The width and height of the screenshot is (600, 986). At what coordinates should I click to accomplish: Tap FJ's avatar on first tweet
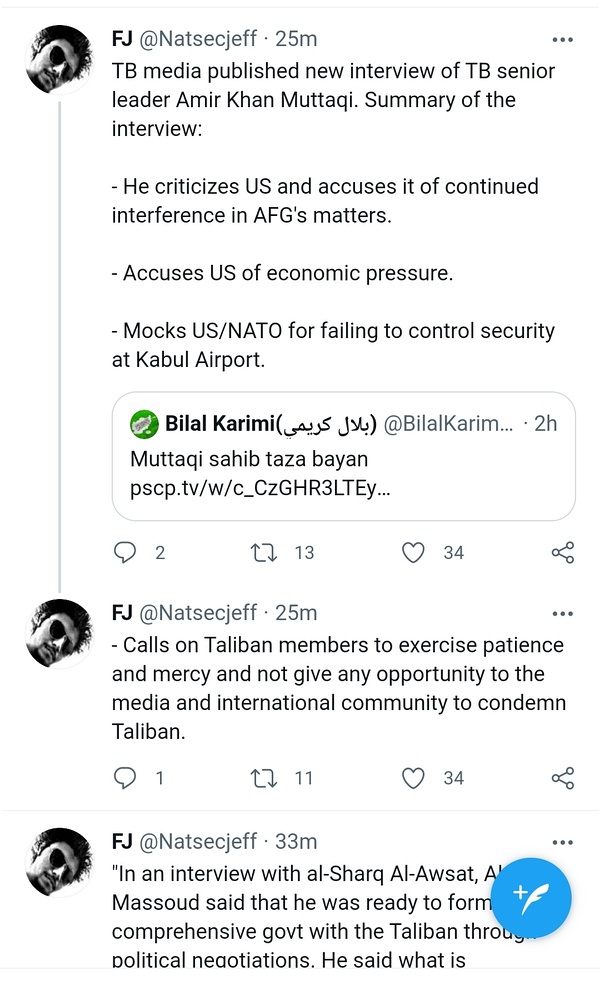[58, 60]
